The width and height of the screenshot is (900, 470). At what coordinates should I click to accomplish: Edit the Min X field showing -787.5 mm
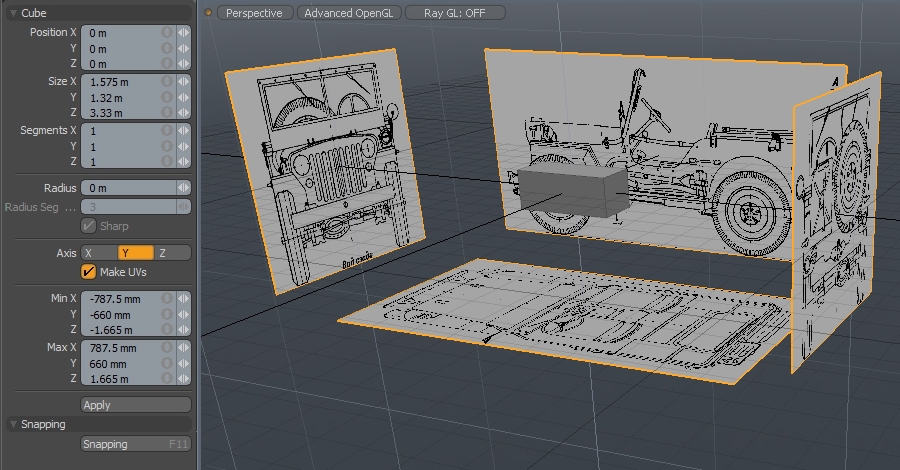pyautogui.click(x=129, y=298)
